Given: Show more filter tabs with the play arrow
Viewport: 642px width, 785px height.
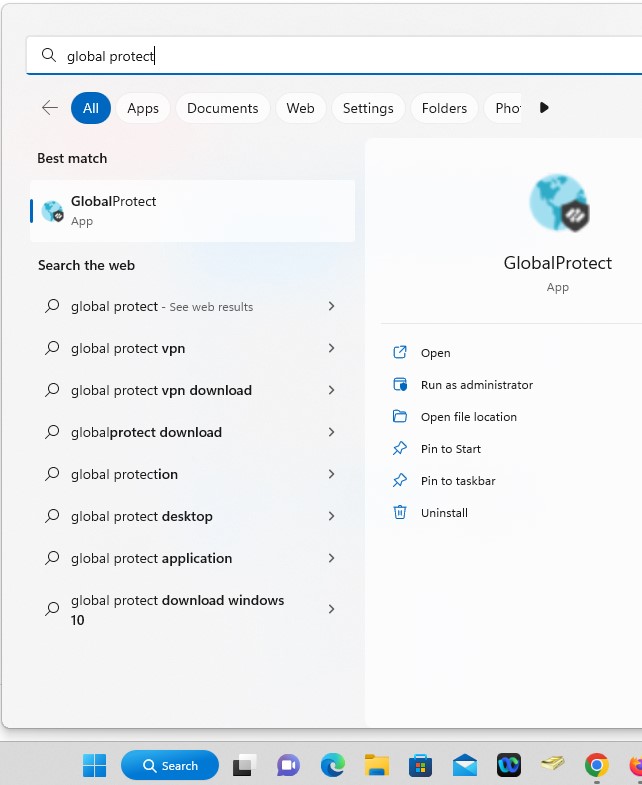Looking at the screenshot, I should pyautogui.click(x=544, y=108).
